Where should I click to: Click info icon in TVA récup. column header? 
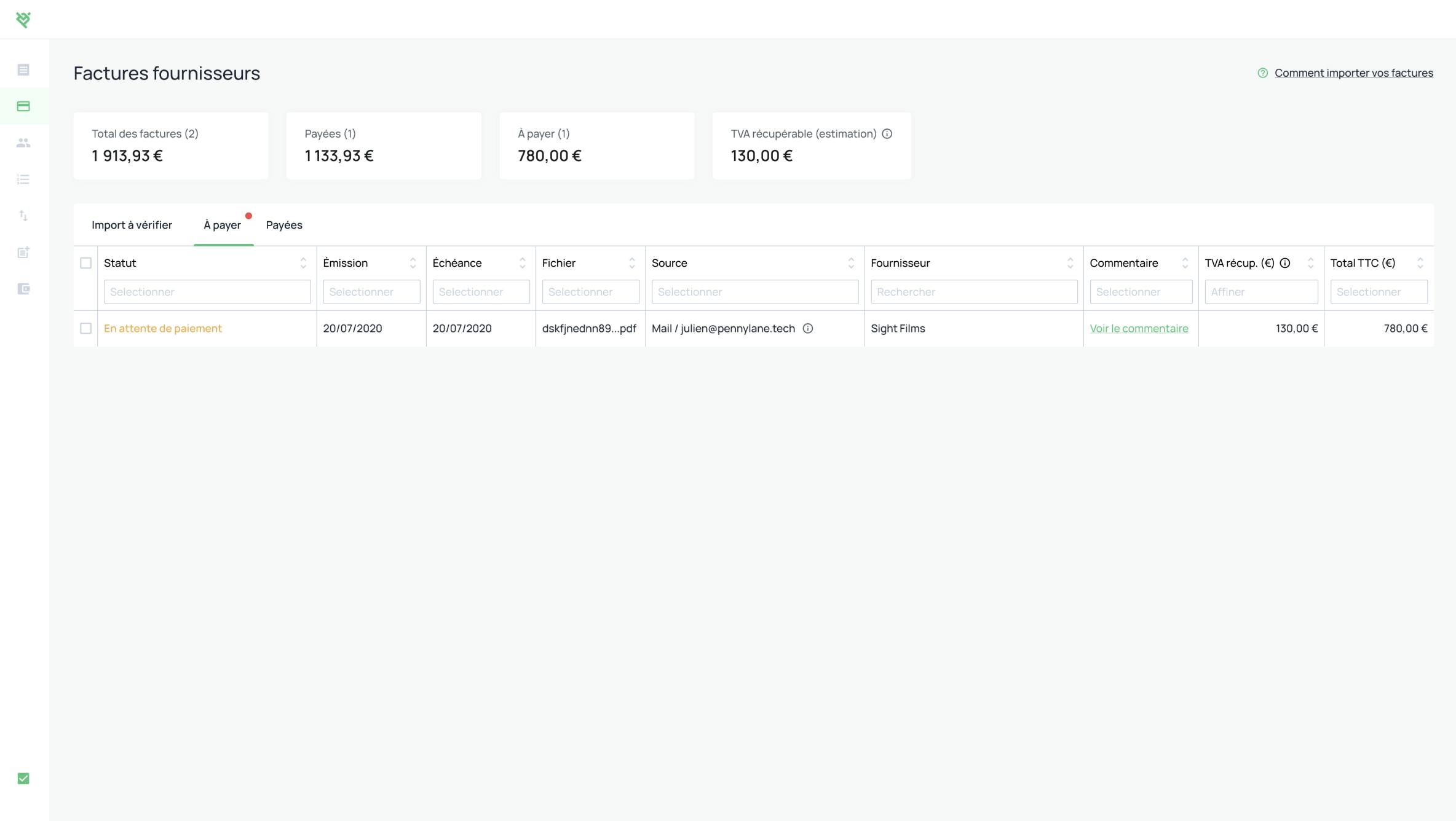point(1284,263)
